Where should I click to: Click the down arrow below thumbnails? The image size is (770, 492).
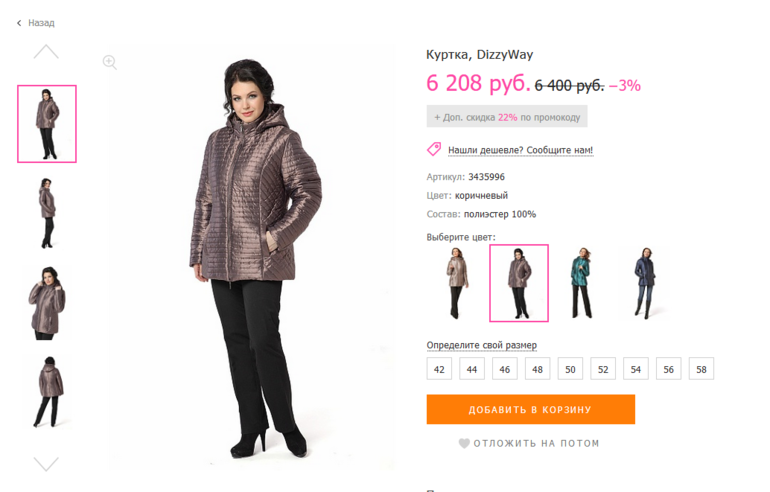pyautogui.click(x=46, y=464)
